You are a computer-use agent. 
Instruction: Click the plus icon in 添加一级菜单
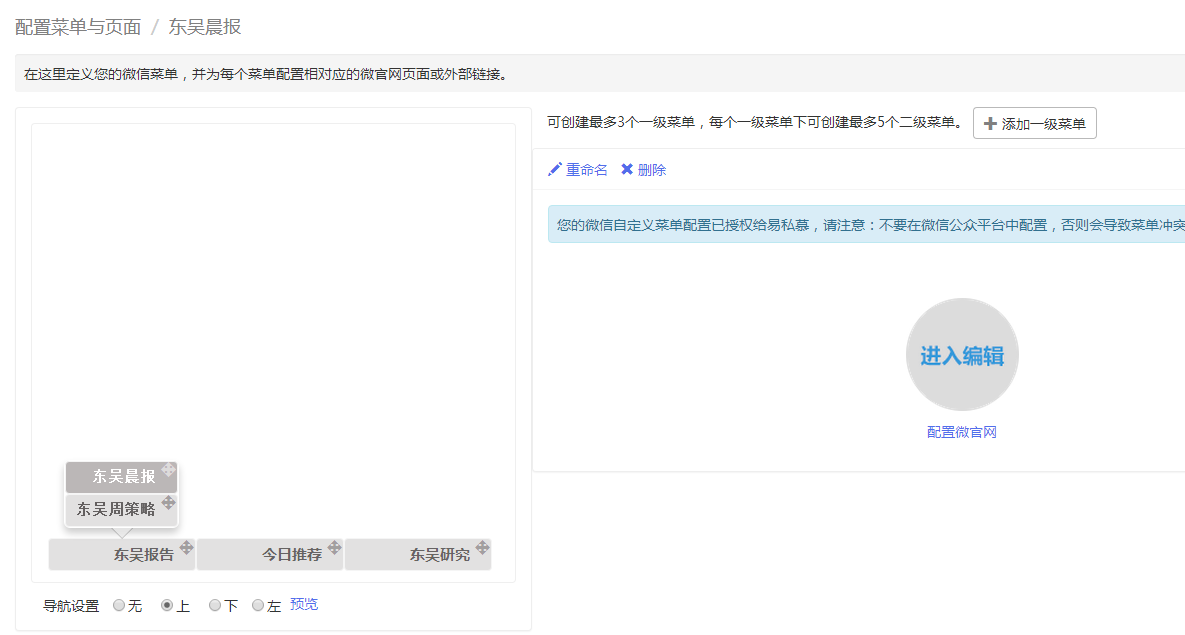990,123
